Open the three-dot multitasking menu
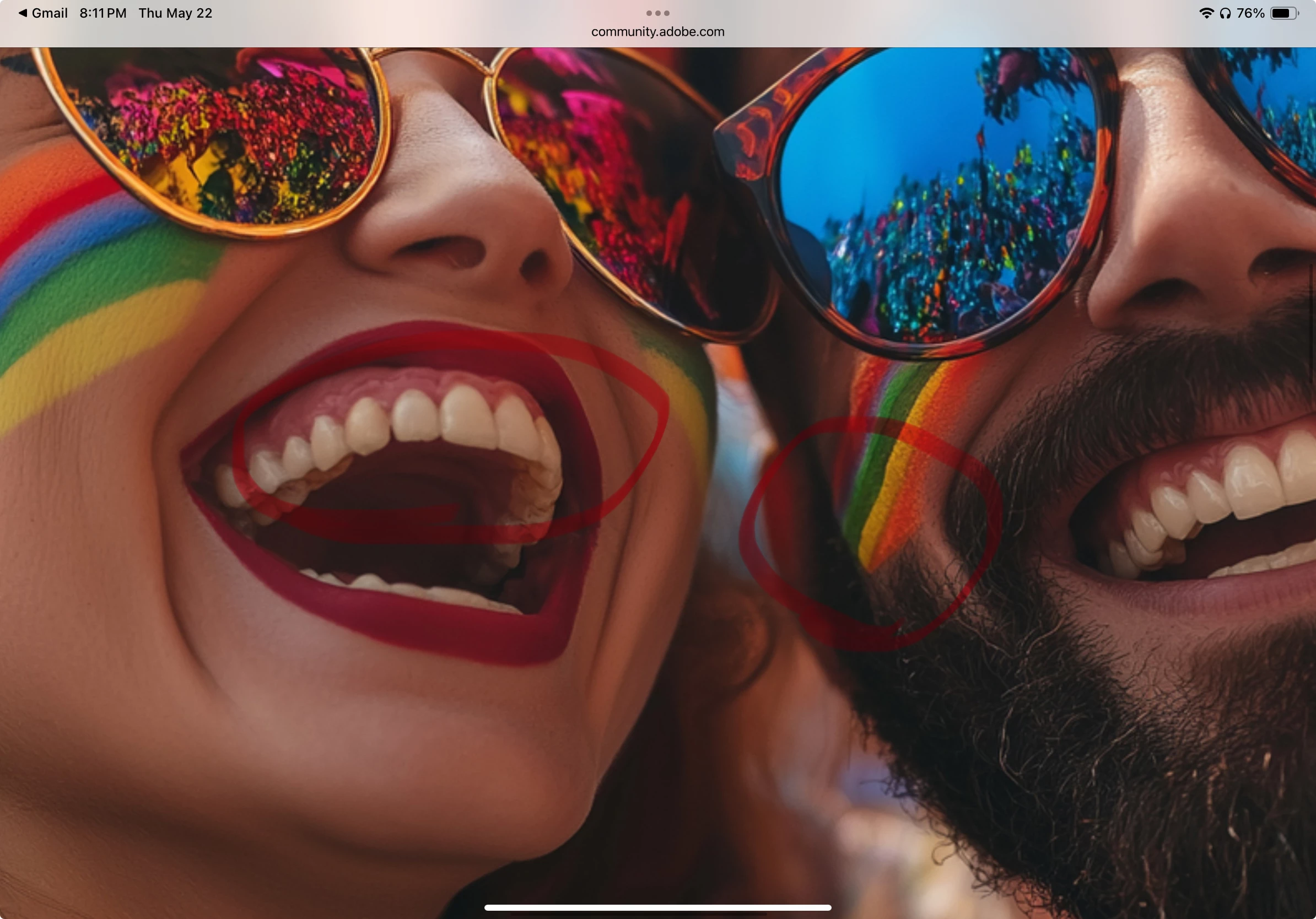This screenshot has height=919, width=1316. click(x=657, y=13)
